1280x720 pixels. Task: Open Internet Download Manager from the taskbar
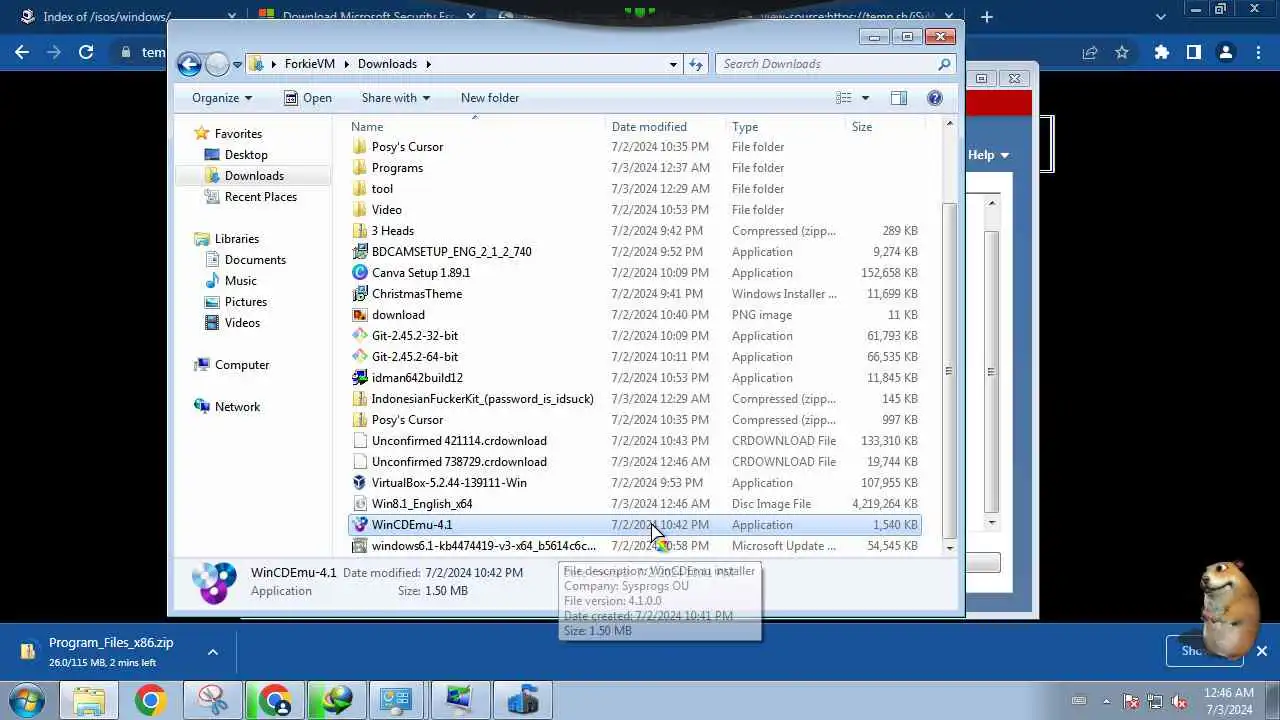[x=336, y=700]
